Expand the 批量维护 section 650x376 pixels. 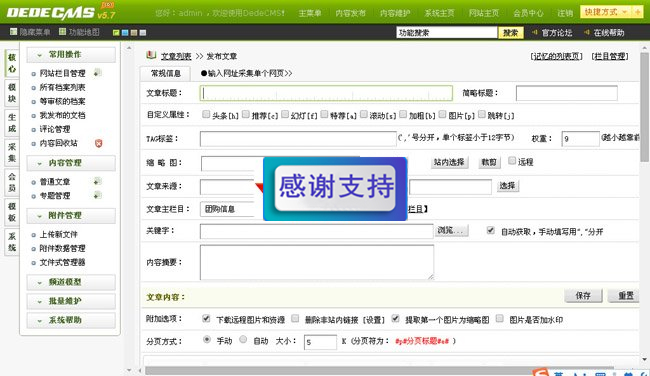click(71, 301)
